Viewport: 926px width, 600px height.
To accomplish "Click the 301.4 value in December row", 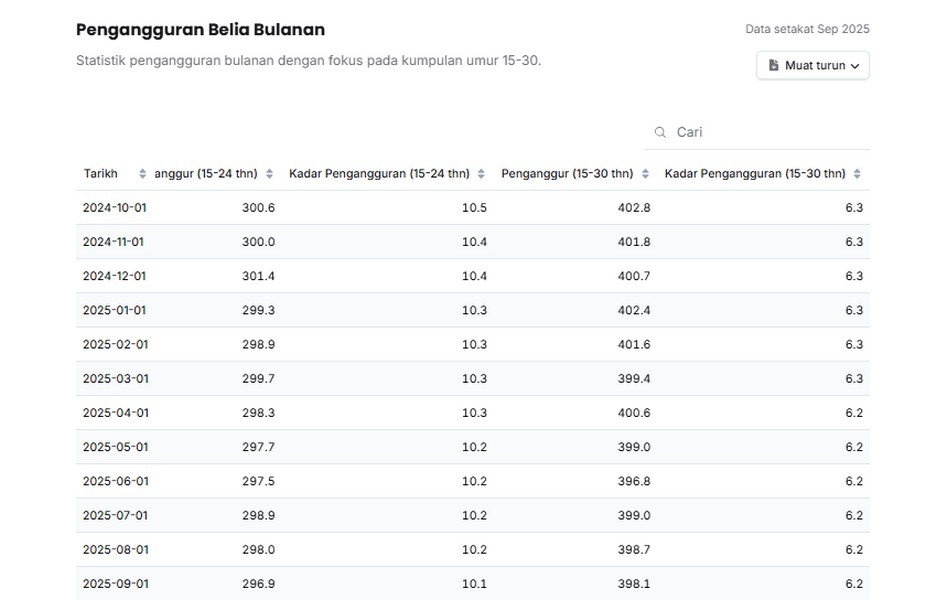I will point(258,276).
